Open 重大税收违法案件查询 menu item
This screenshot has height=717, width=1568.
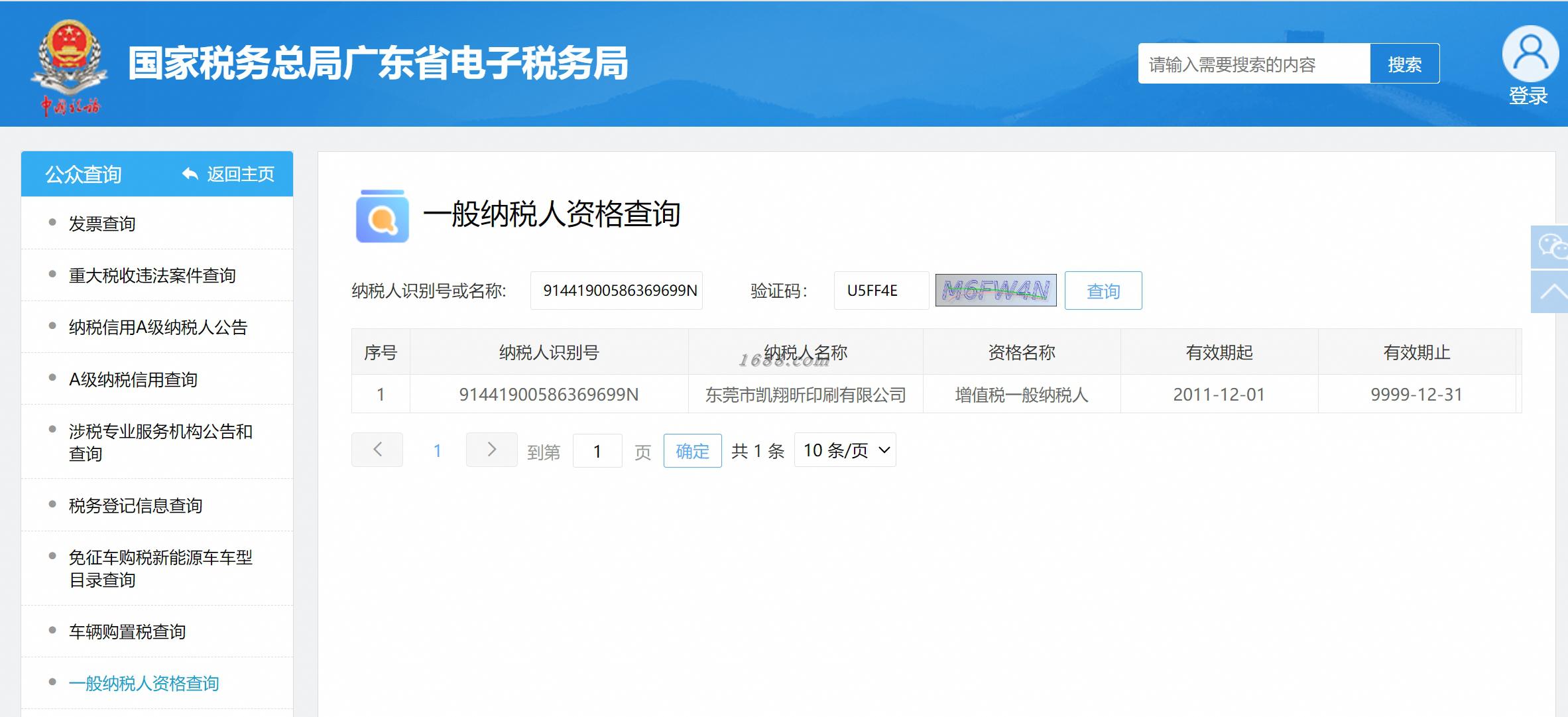(152, 275)
